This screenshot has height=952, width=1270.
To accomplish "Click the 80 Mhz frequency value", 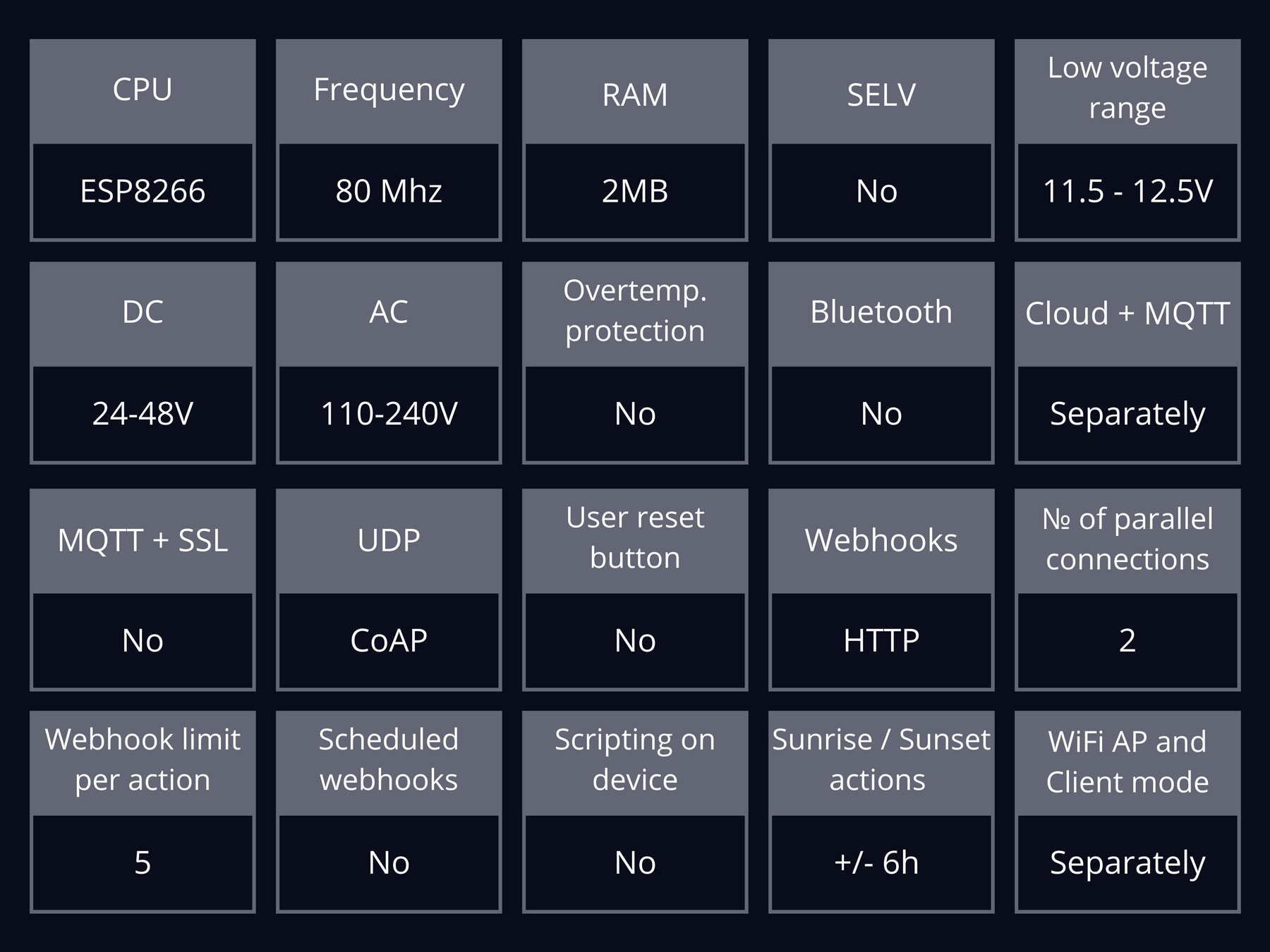I will [389, 191].
